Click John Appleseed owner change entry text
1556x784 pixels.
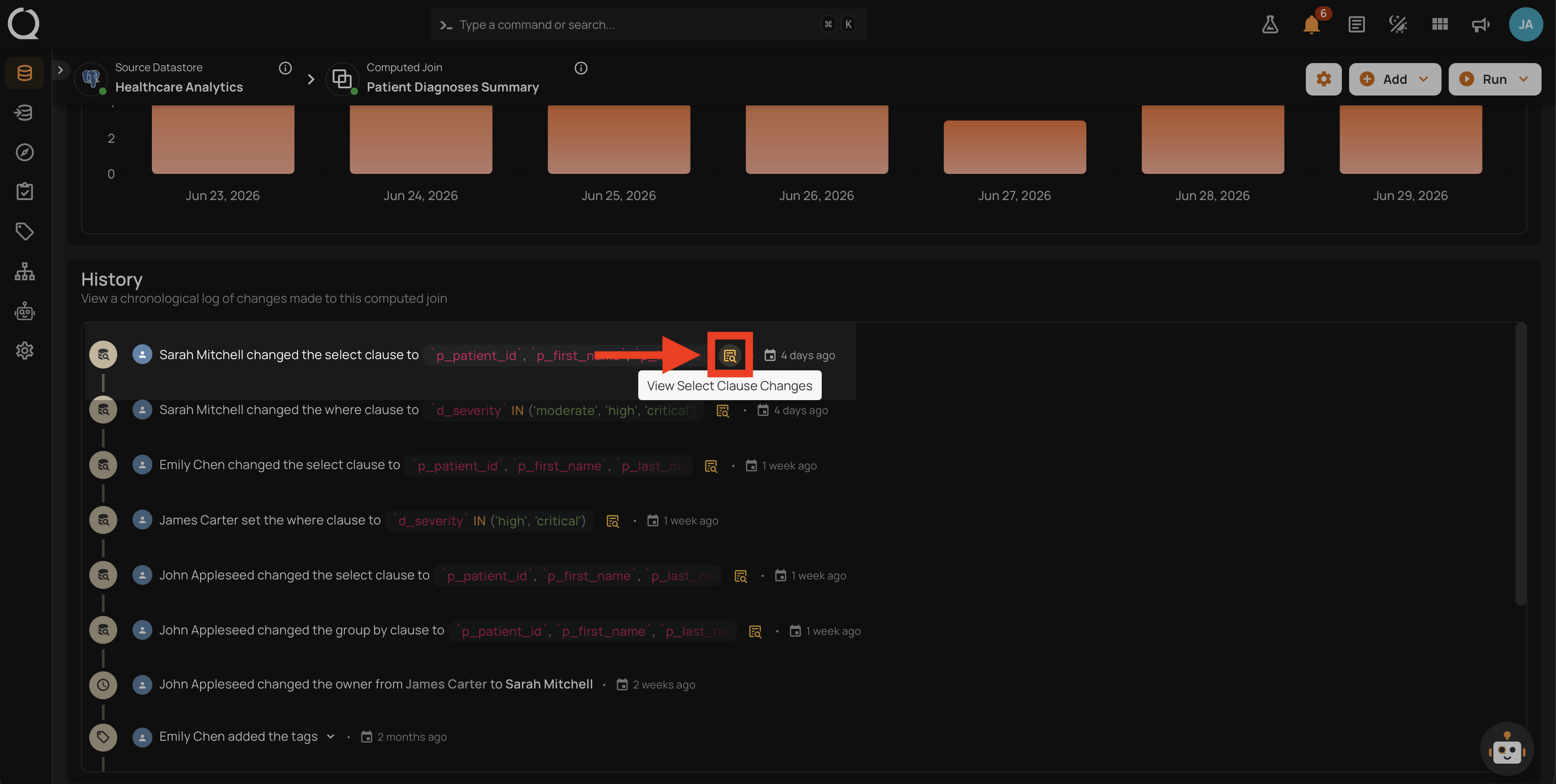tap(376, 684)
